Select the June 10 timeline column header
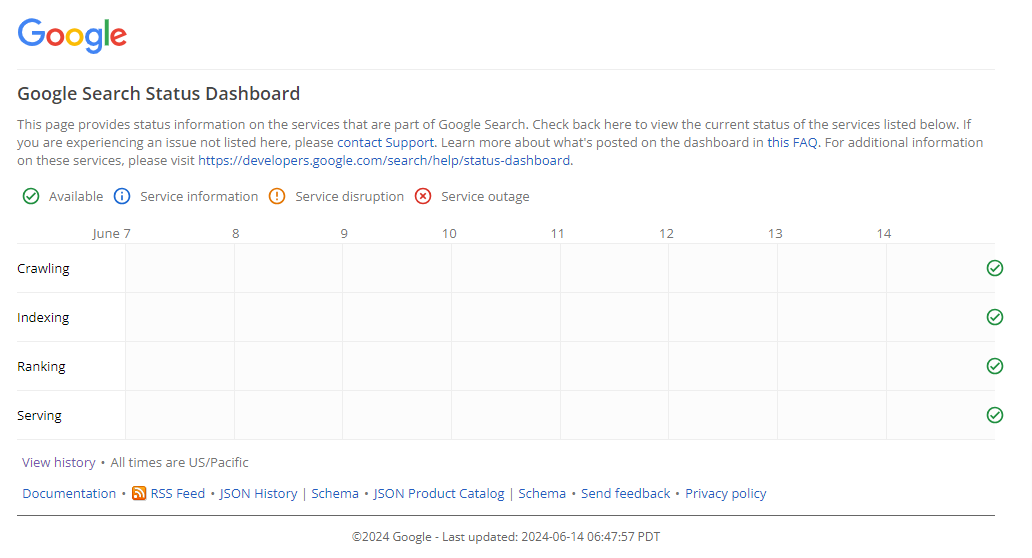Image resolution: width=1032 pixels, height=558 pixels. [x=449, y=234]
